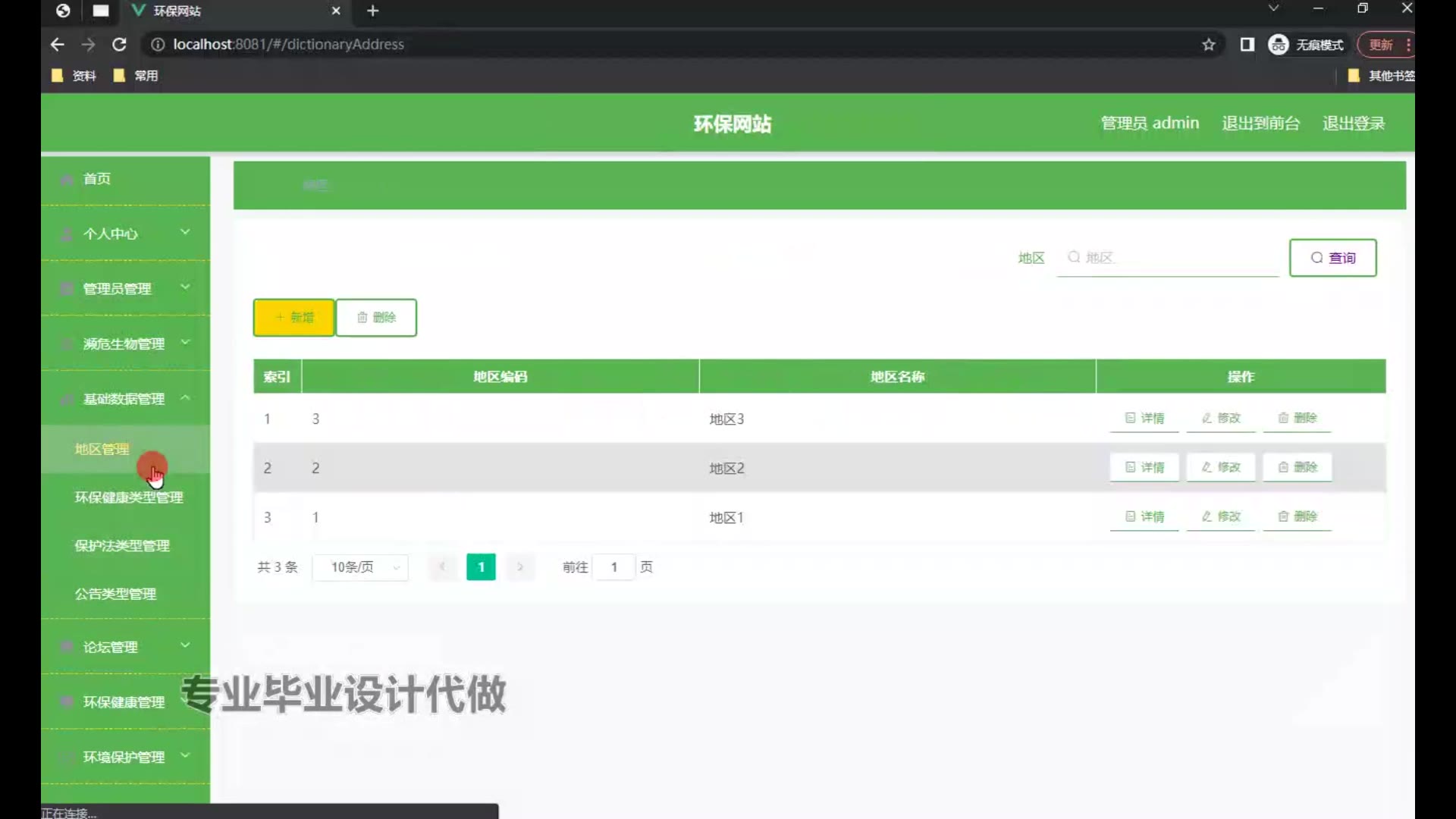Click the bookmark star icon
Viewport: 1456px width, 819px height.
point(1209,45)
